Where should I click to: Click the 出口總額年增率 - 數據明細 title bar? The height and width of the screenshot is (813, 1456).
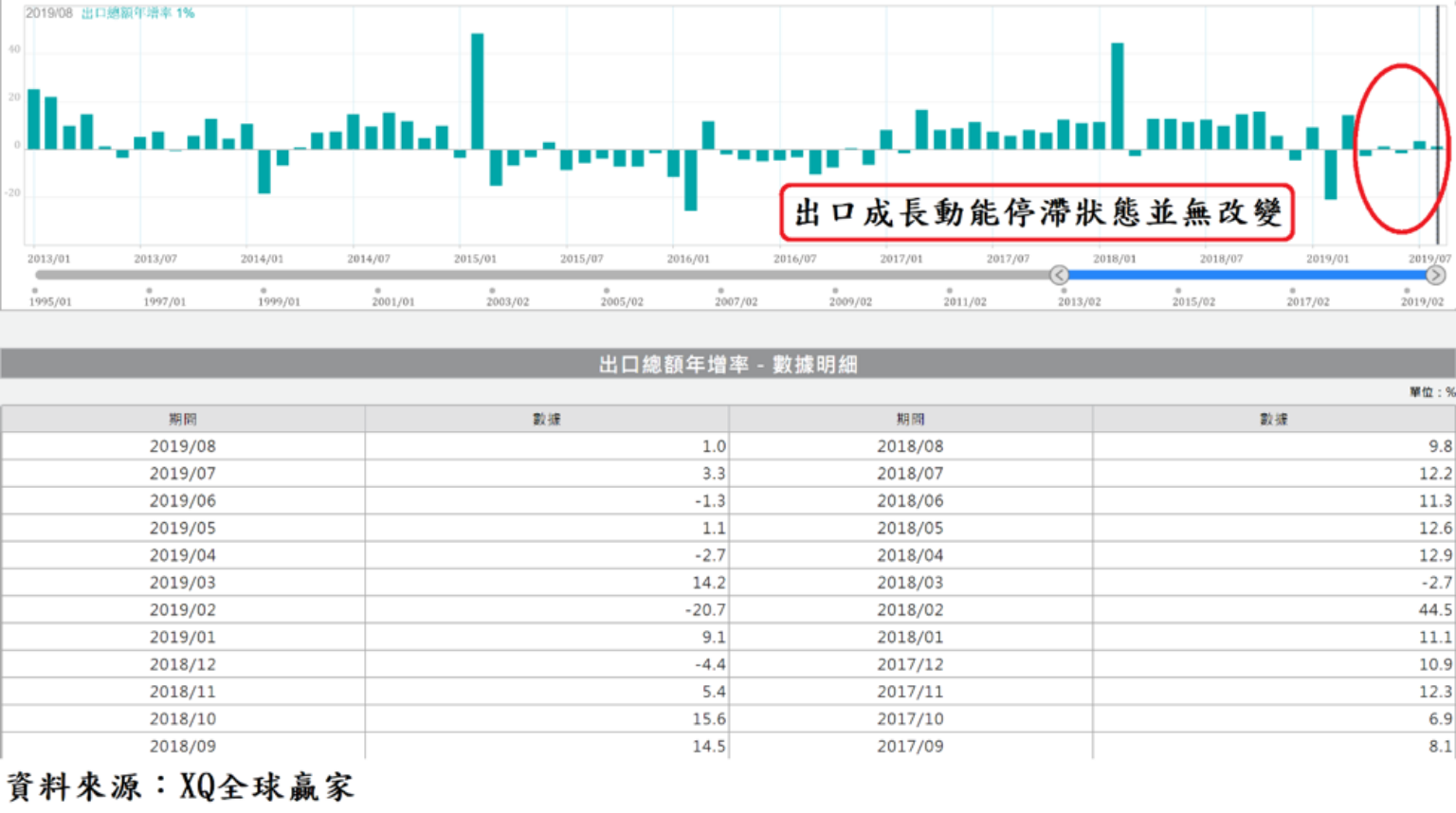click(728, 365)
